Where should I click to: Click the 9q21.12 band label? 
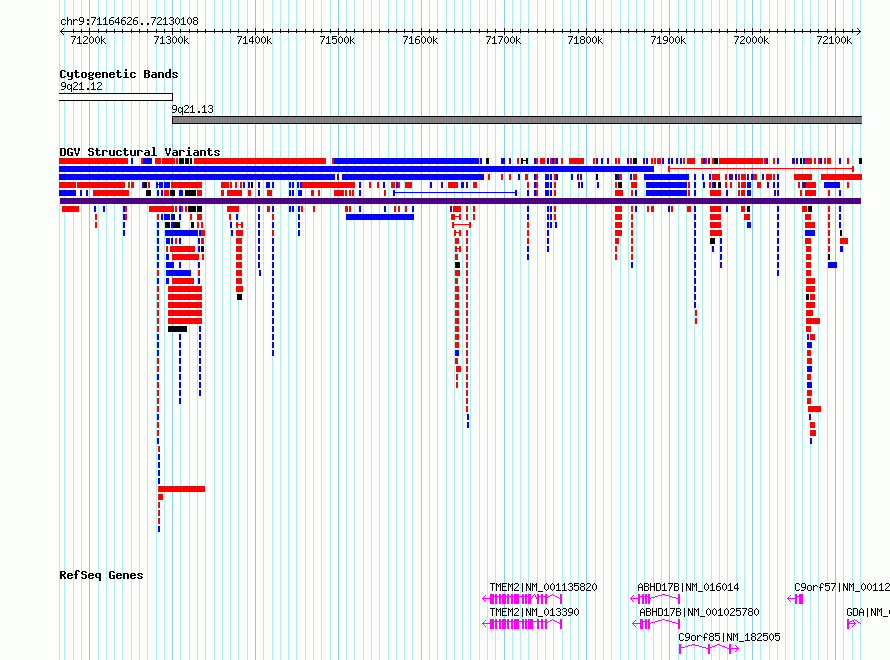pyautogui.click(x=81, y=86)
